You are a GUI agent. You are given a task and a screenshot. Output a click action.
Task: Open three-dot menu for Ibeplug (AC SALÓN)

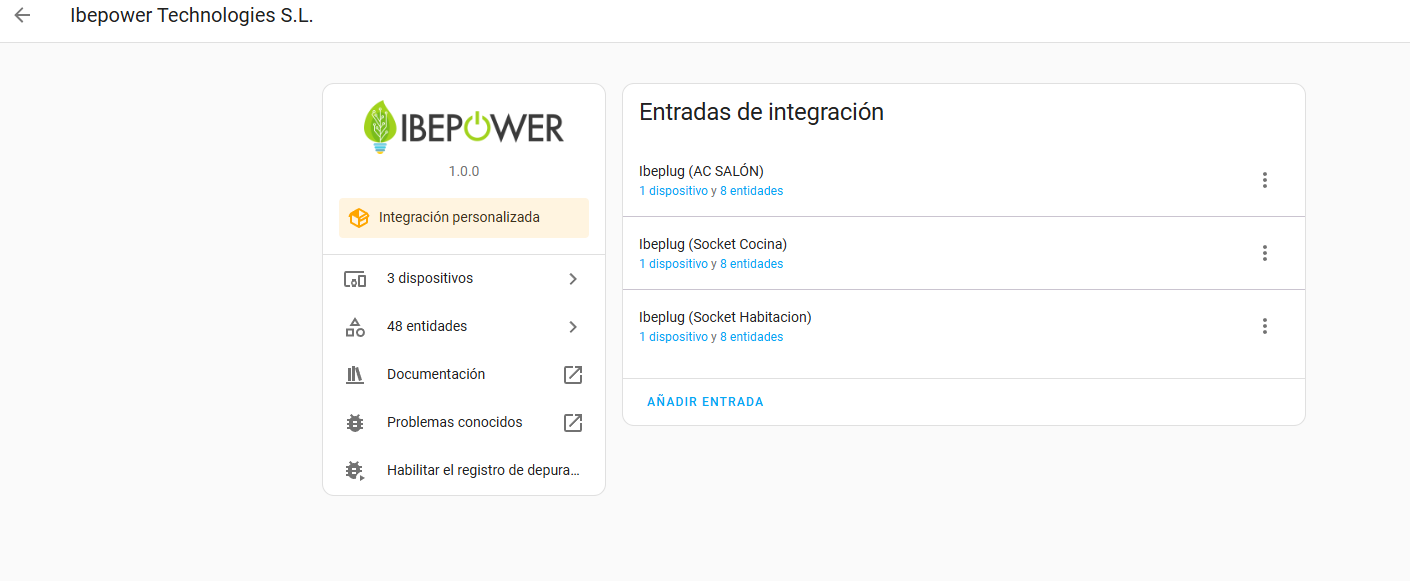(x=1265, y=180)
